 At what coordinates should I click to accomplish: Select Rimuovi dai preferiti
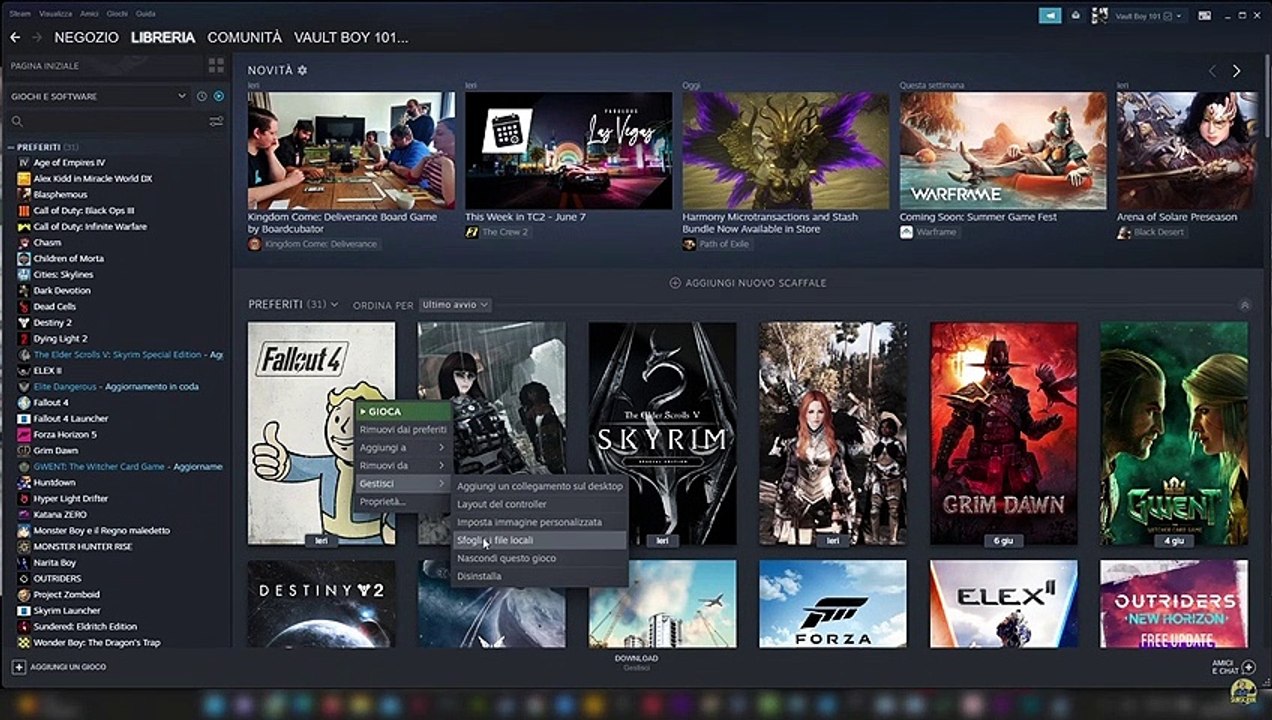tap(403, 429)
